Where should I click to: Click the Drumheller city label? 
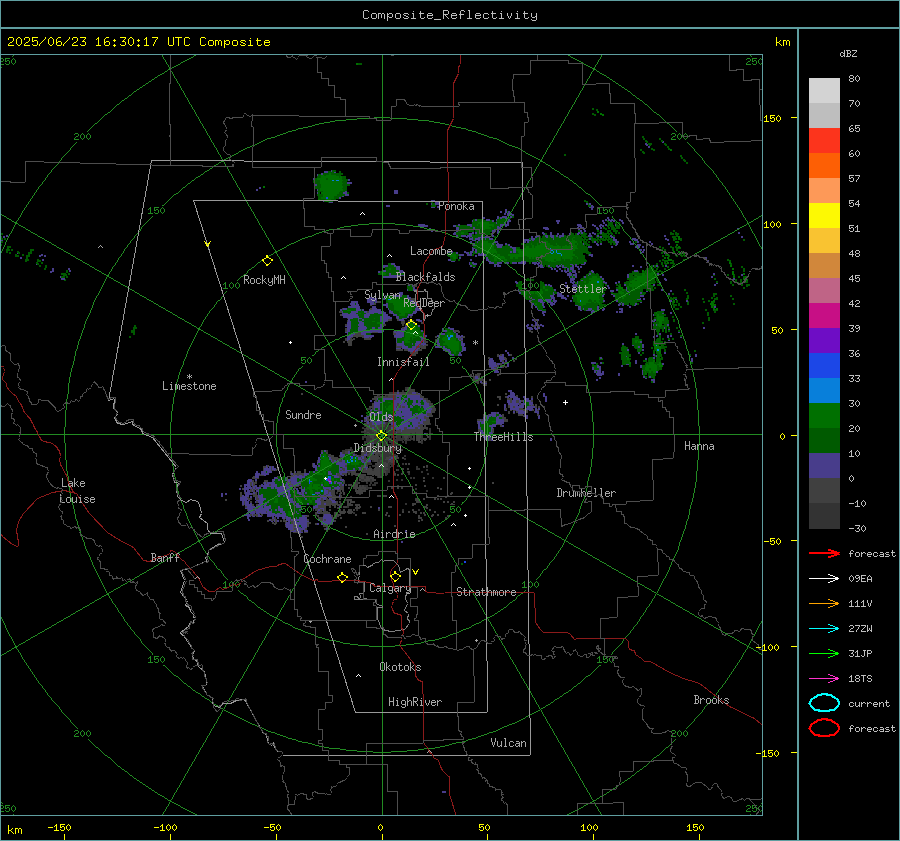(586, 493)
